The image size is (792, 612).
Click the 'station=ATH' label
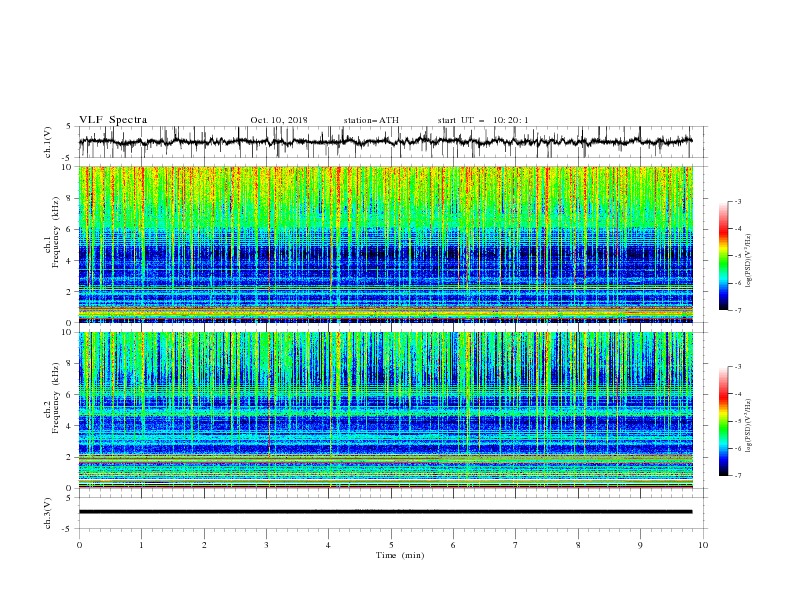pos(371,120)
